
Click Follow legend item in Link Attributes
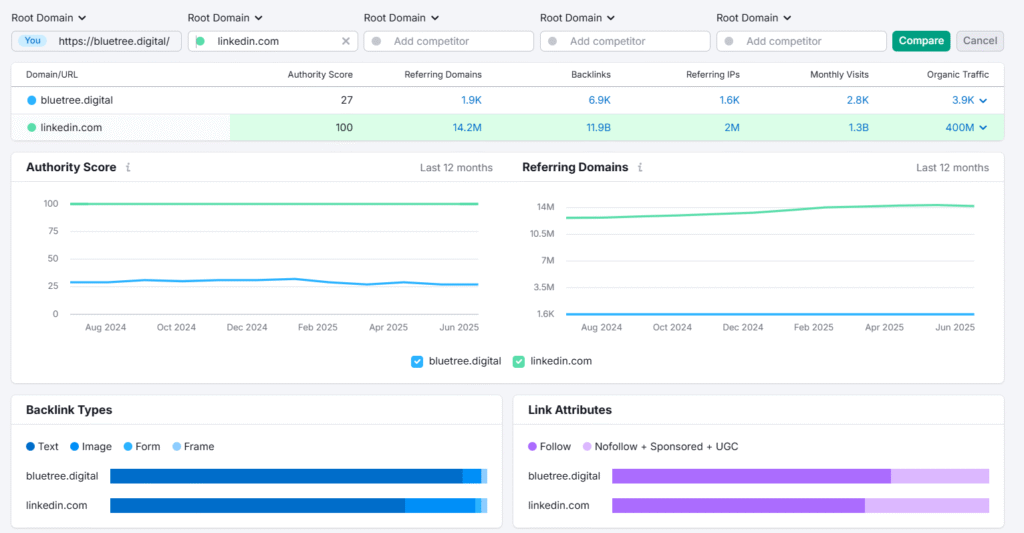coord(549,446)
